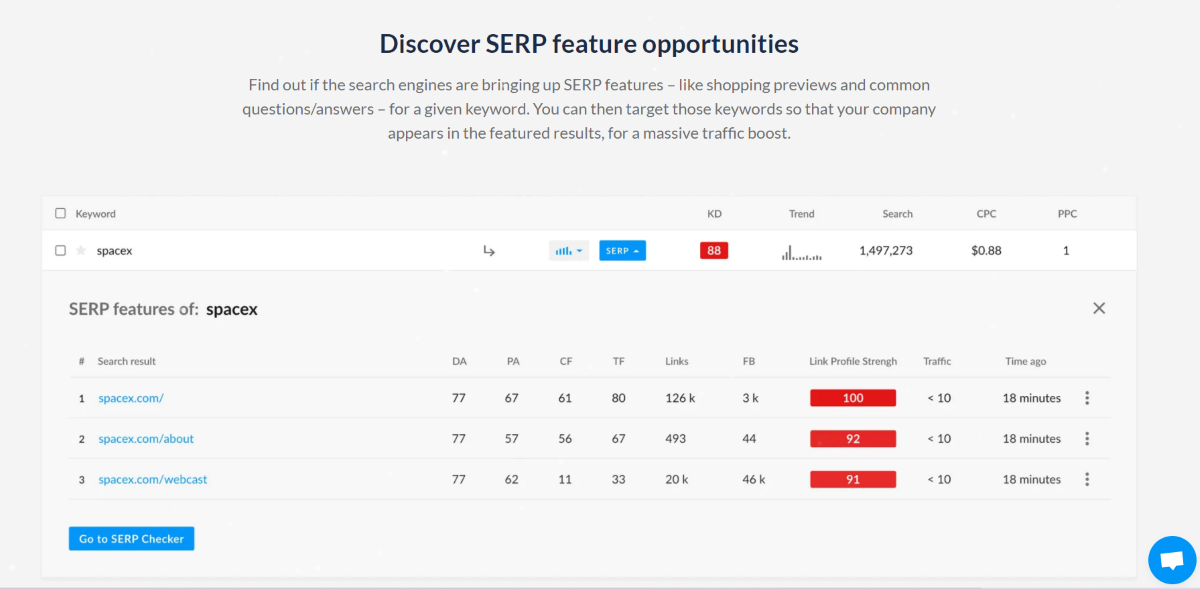View the spacex trend sparkline chart
Viewport: 1200px width, 589px height.
pos(802,252)
